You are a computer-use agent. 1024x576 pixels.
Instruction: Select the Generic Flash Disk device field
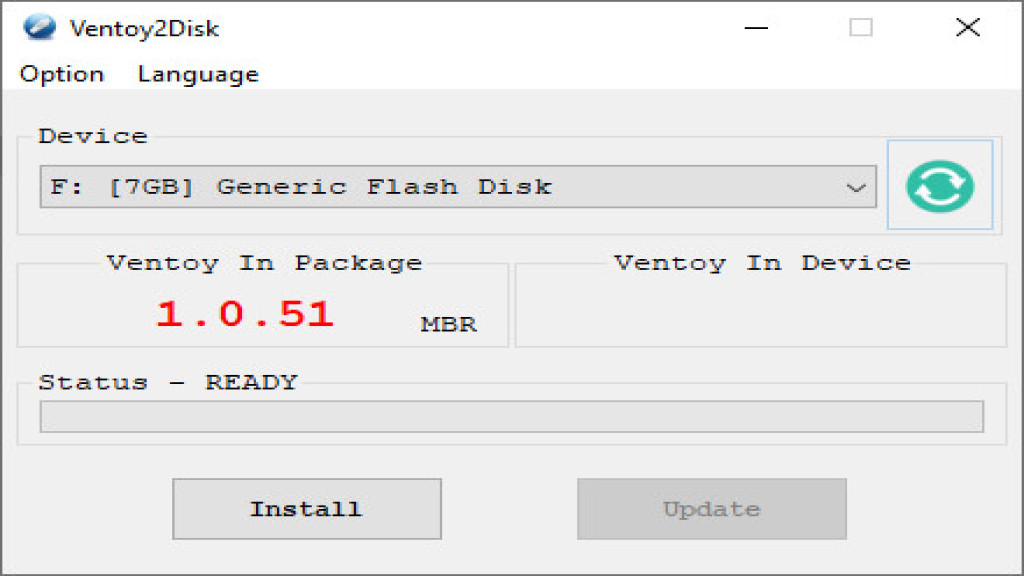coord(440,187)
